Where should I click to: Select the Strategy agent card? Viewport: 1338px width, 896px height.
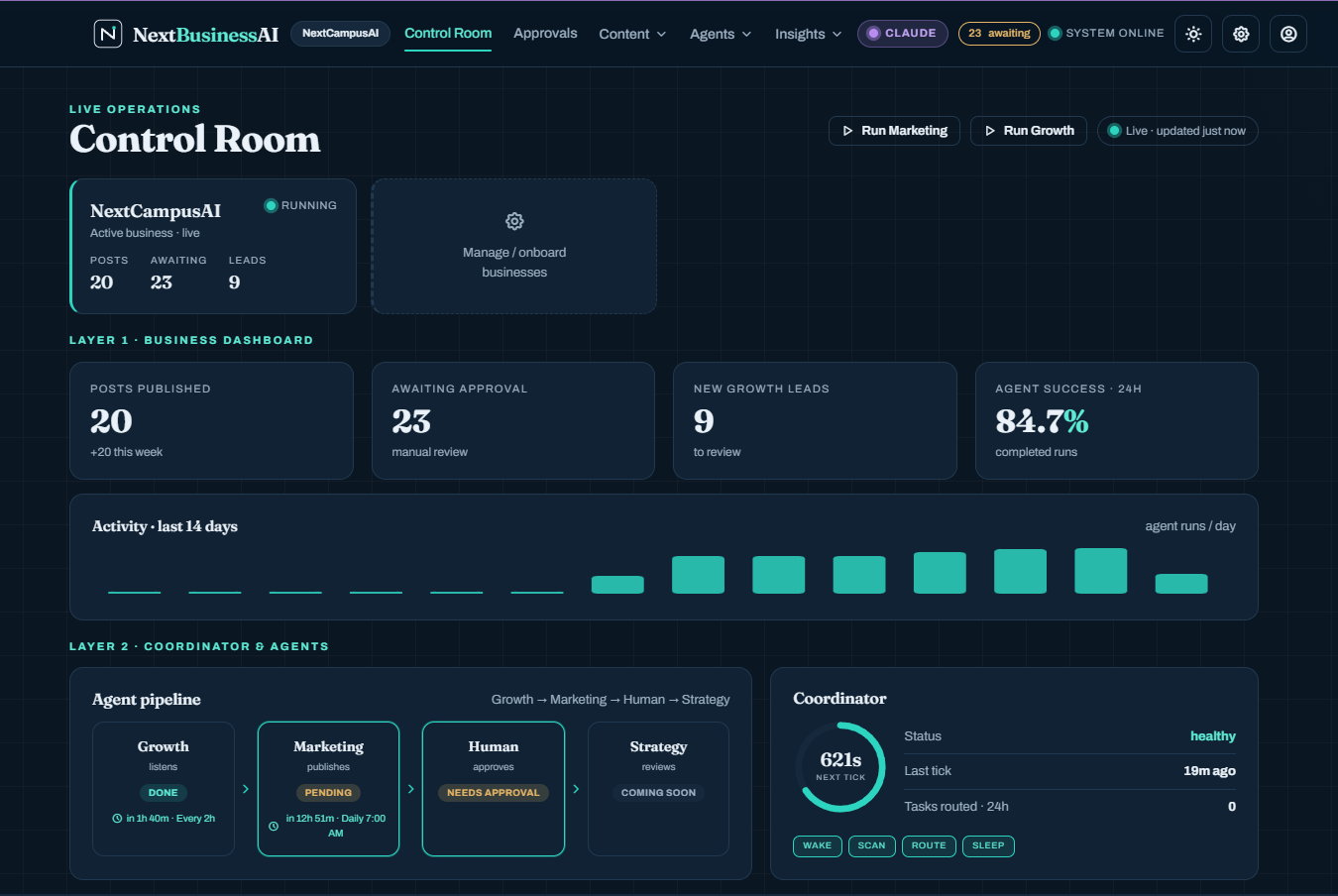658,789
